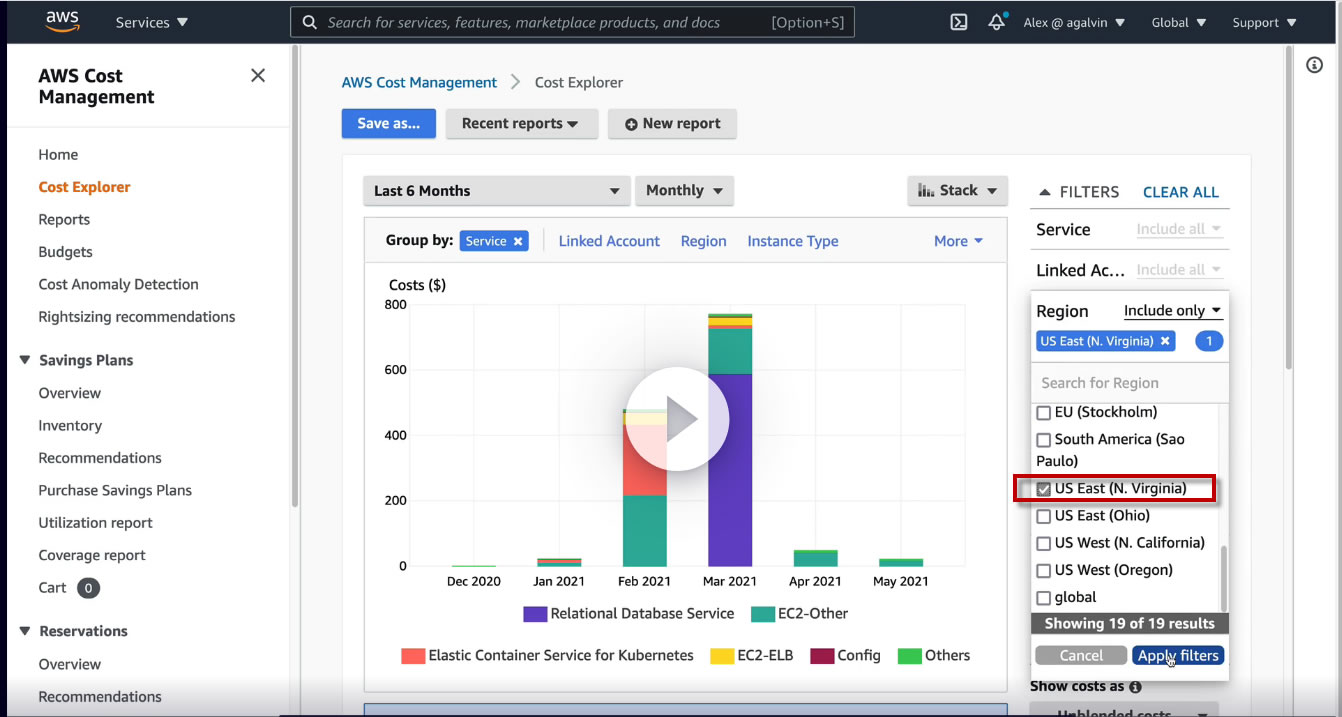
Task: Close the AWS Cost Management sidebar
Action: (x=258, y=75)
